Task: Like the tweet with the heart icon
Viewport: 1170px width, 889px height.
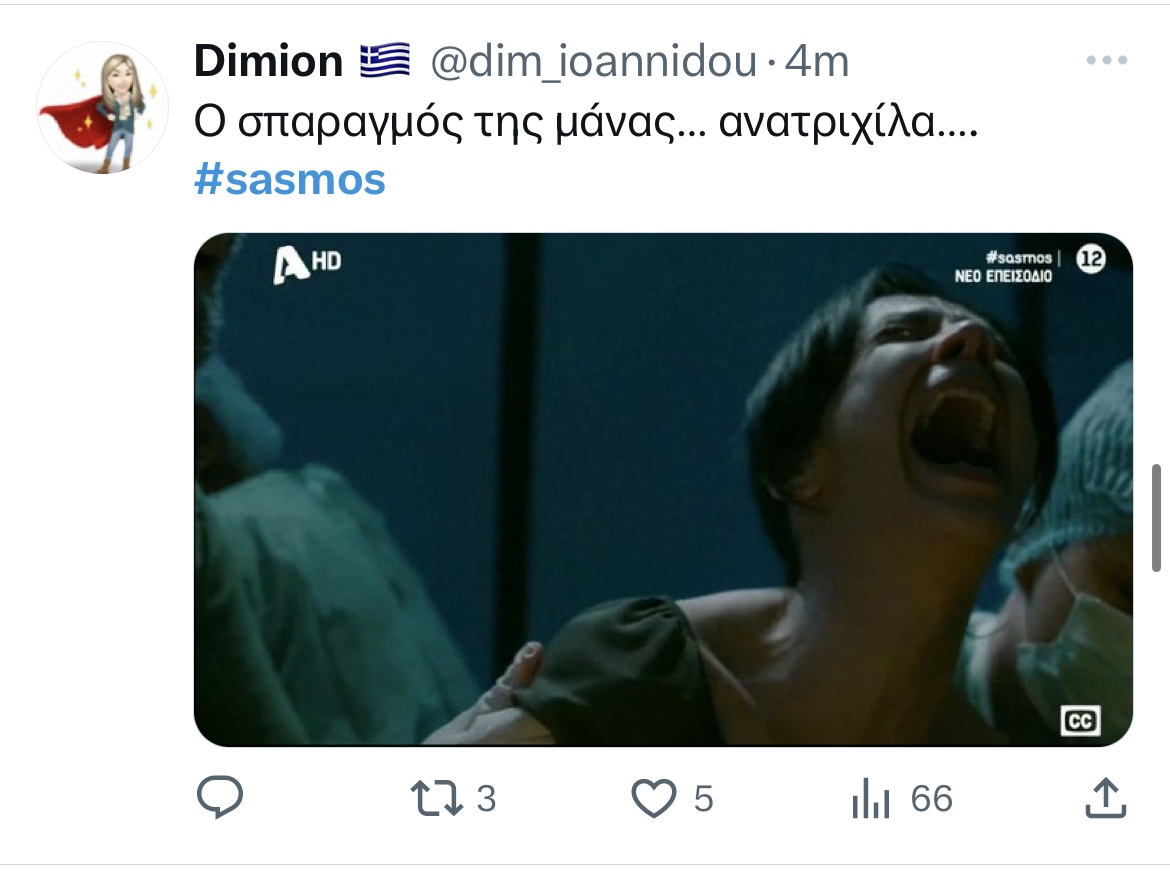Action: click(654, 798)
